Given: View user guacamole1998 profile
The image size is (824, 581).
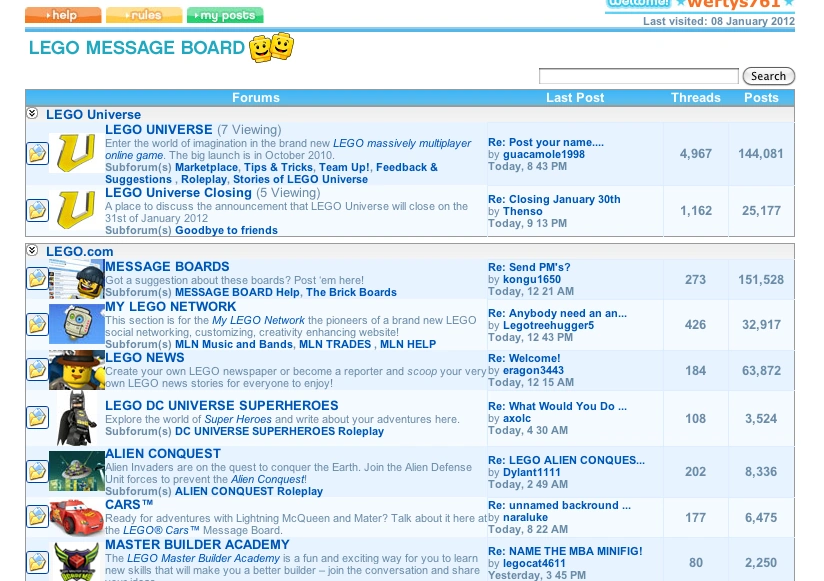Looking at the screenshot, I should (x=543, y=154).
